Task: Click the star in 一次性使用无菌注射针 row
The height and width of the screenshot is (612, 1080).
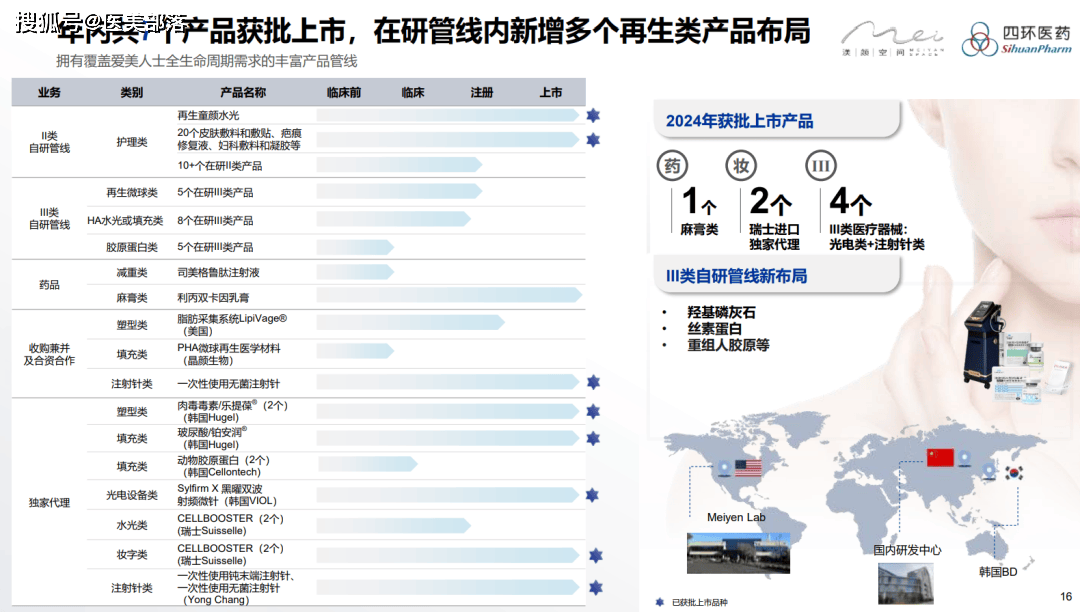Action: pos(594,383)
